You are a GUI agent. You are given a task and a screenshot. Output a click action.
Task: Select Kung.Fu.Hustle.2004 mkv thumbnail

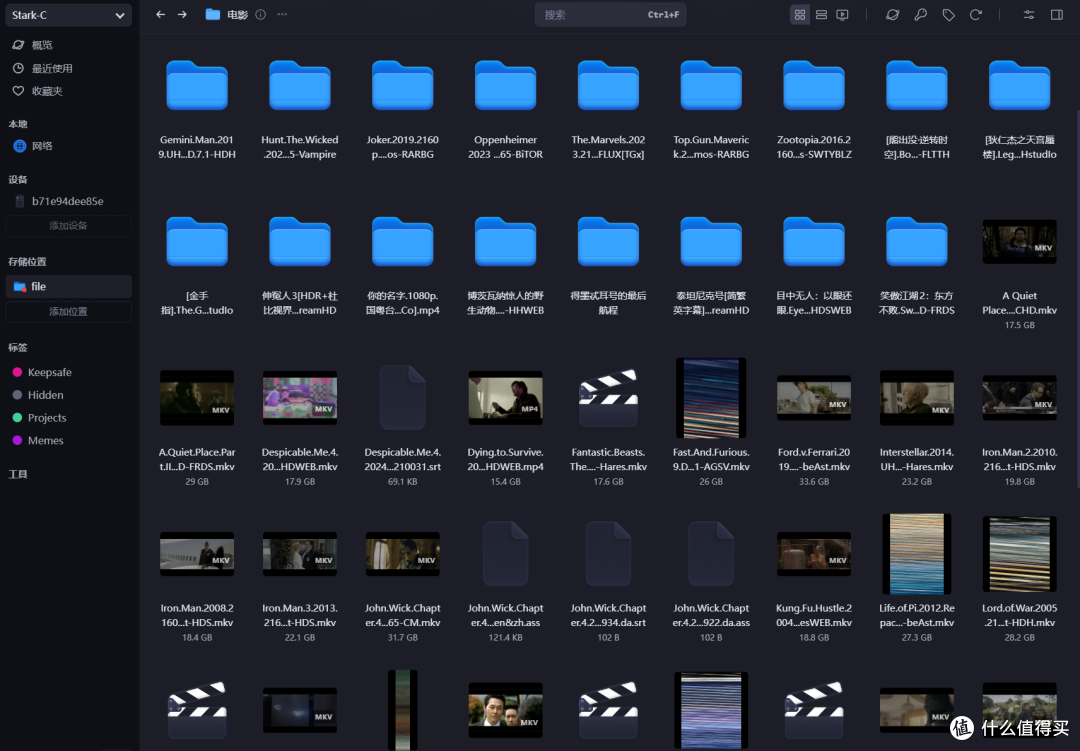tap(814, 553)
